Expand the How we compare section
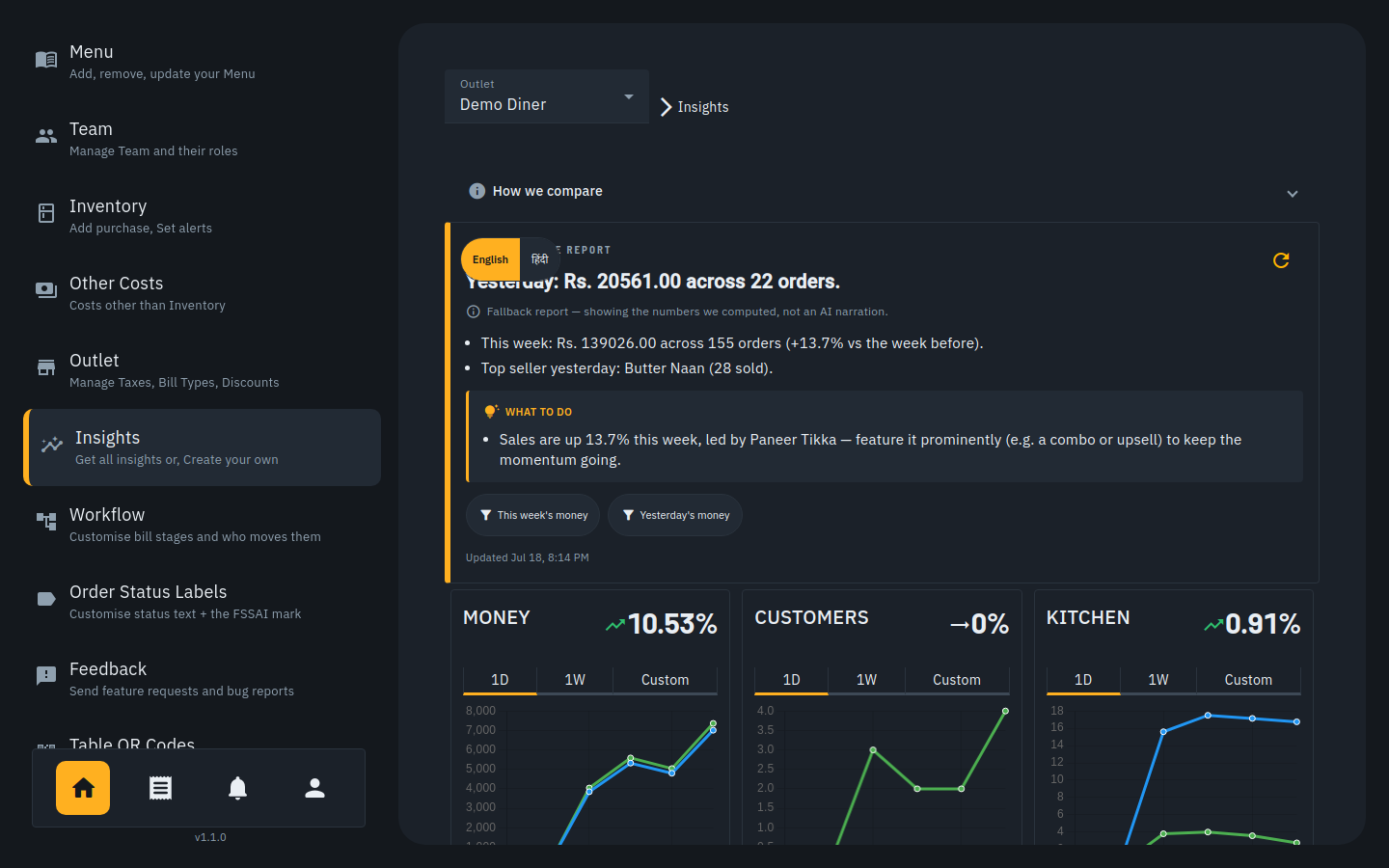The image size is (1389, 868). point(1293,194)
